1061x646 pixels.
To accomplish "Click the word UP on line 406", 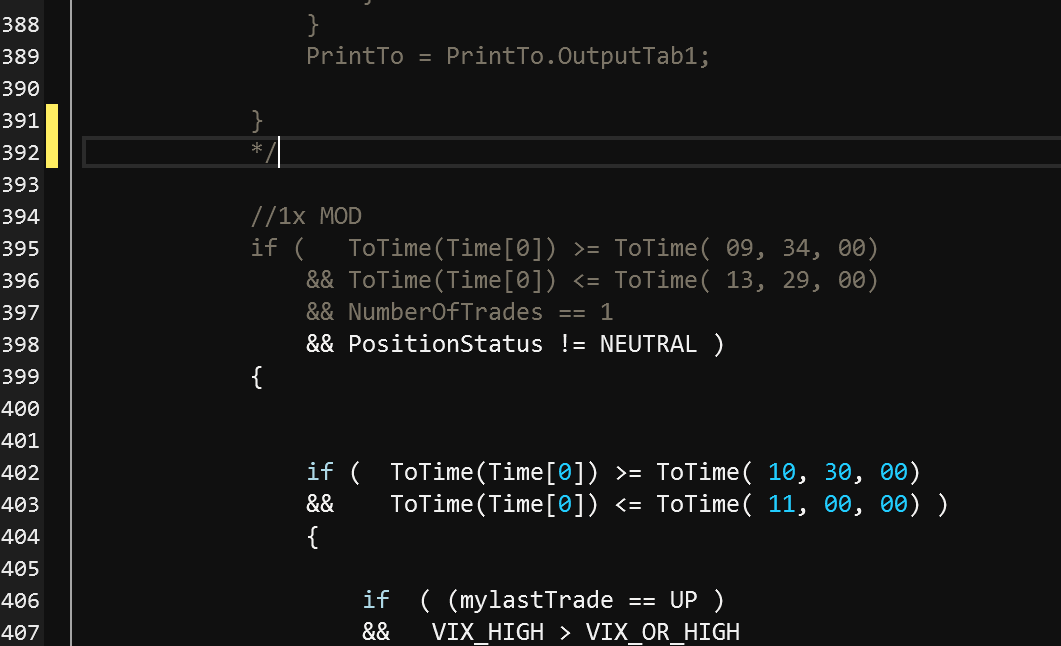I will point(683,600).
